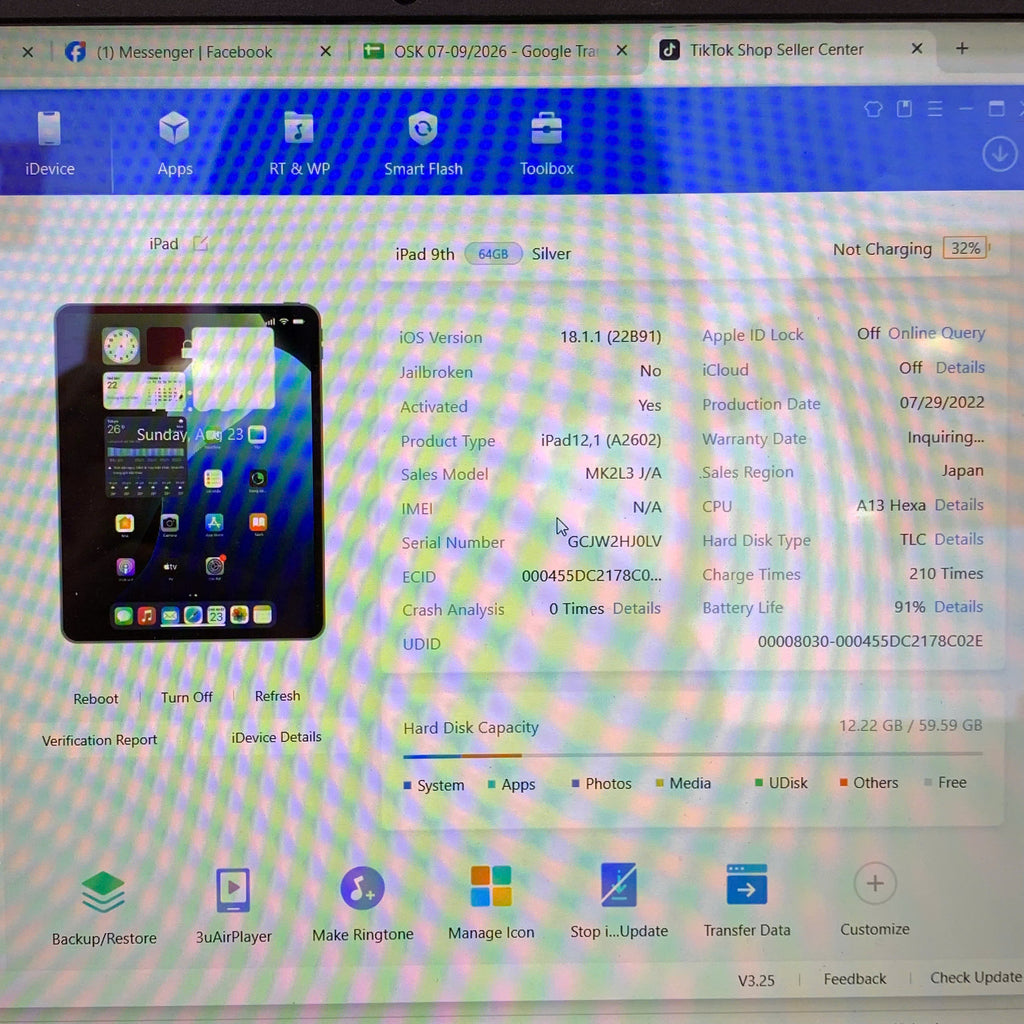This screenshot has width=1024, height=1024.
Task: Open Crash Analysis Details link
Action: 637,609
